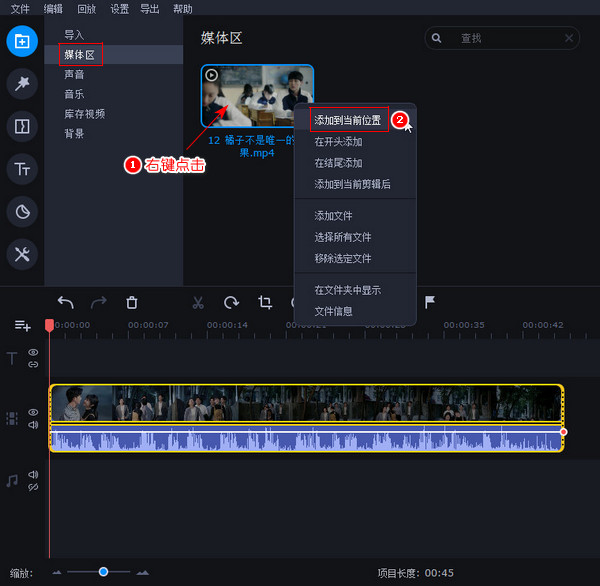Click the search magnifier icon
Screen dimensions: 600x586
436,38
